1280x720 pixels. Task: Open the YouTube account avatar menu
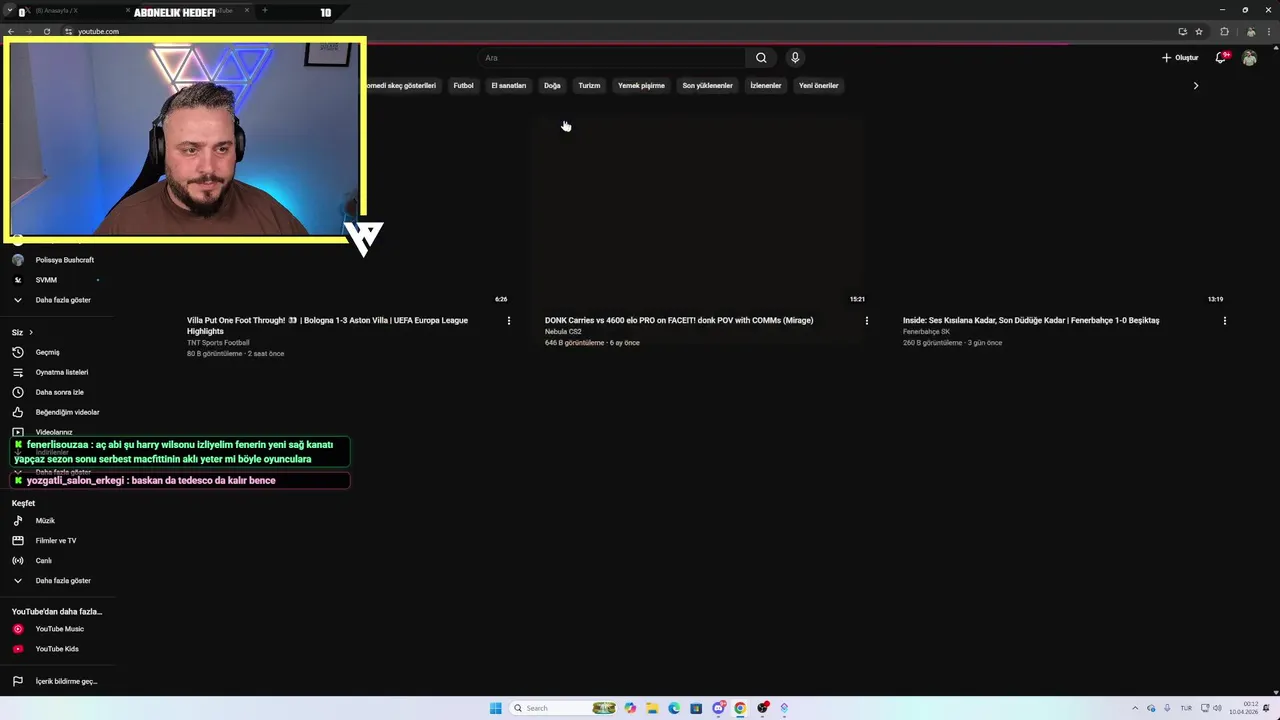click(1249, 58)
